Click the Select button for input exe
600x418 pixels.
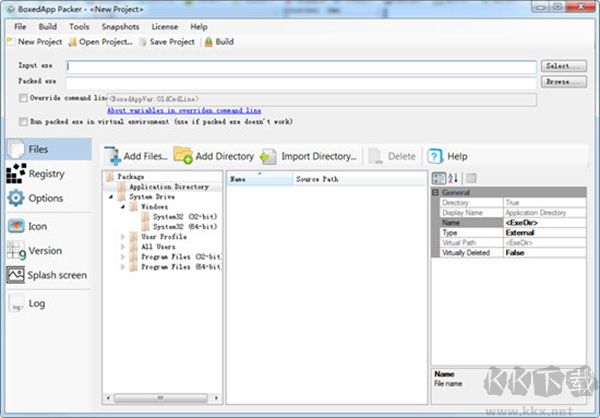tap(564, 66)
